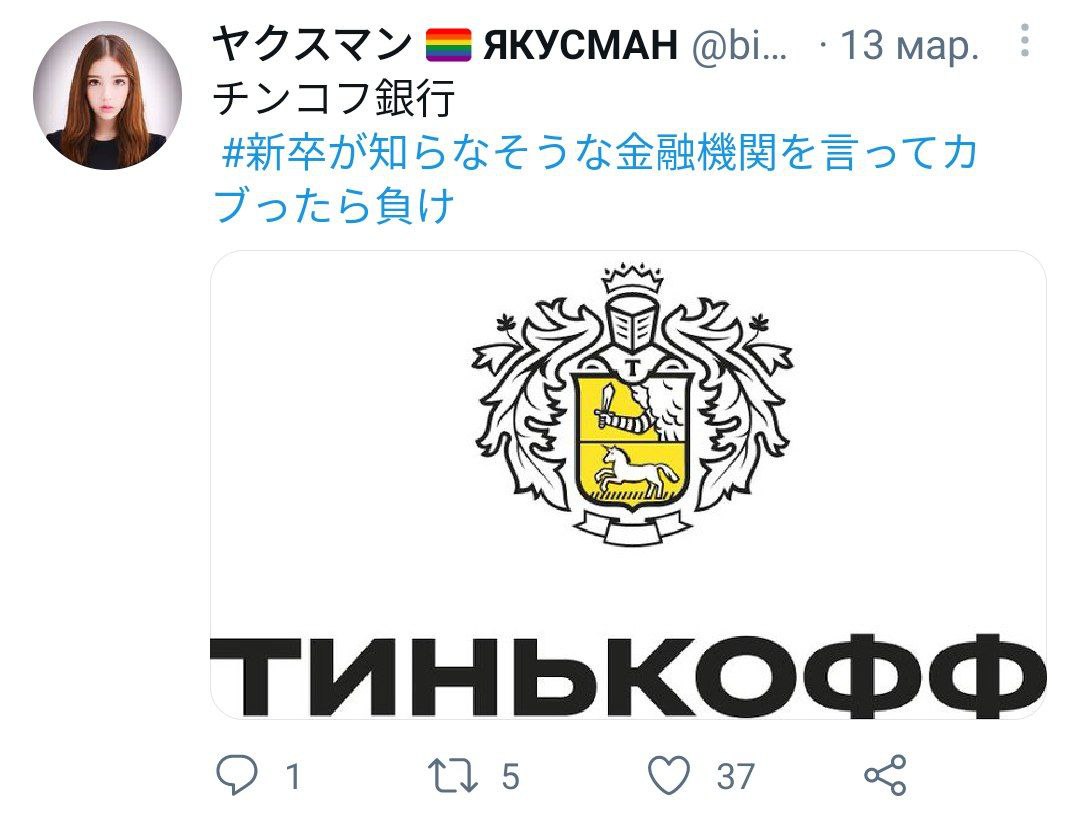
Task: Open the hashtag #新卒が知らなそうな金融機関を言ってカ
Action: point(600,152)
